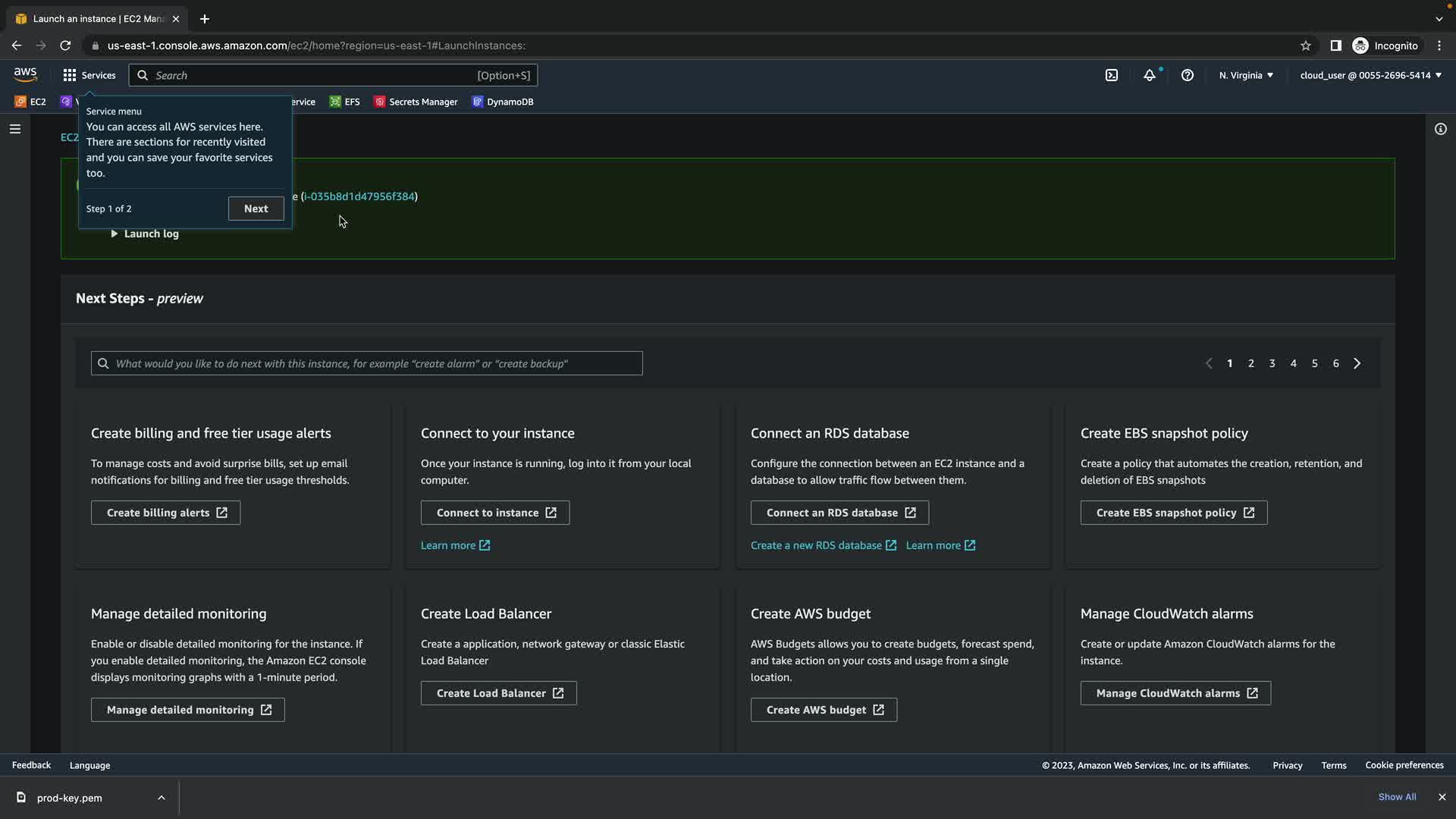
Task: Open the cloud_user account dropdown
Action: pyautogui.click(x=1370, y=75)
